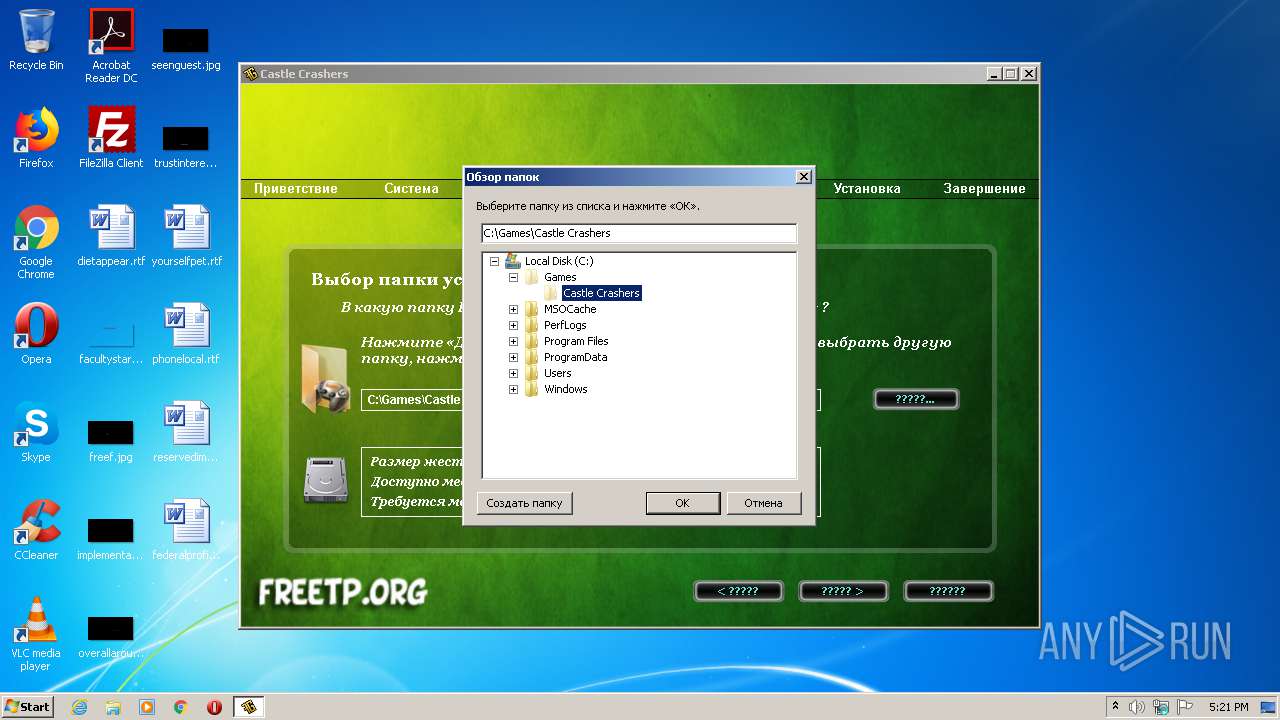Select freef.jpg image file

[111, 440]
